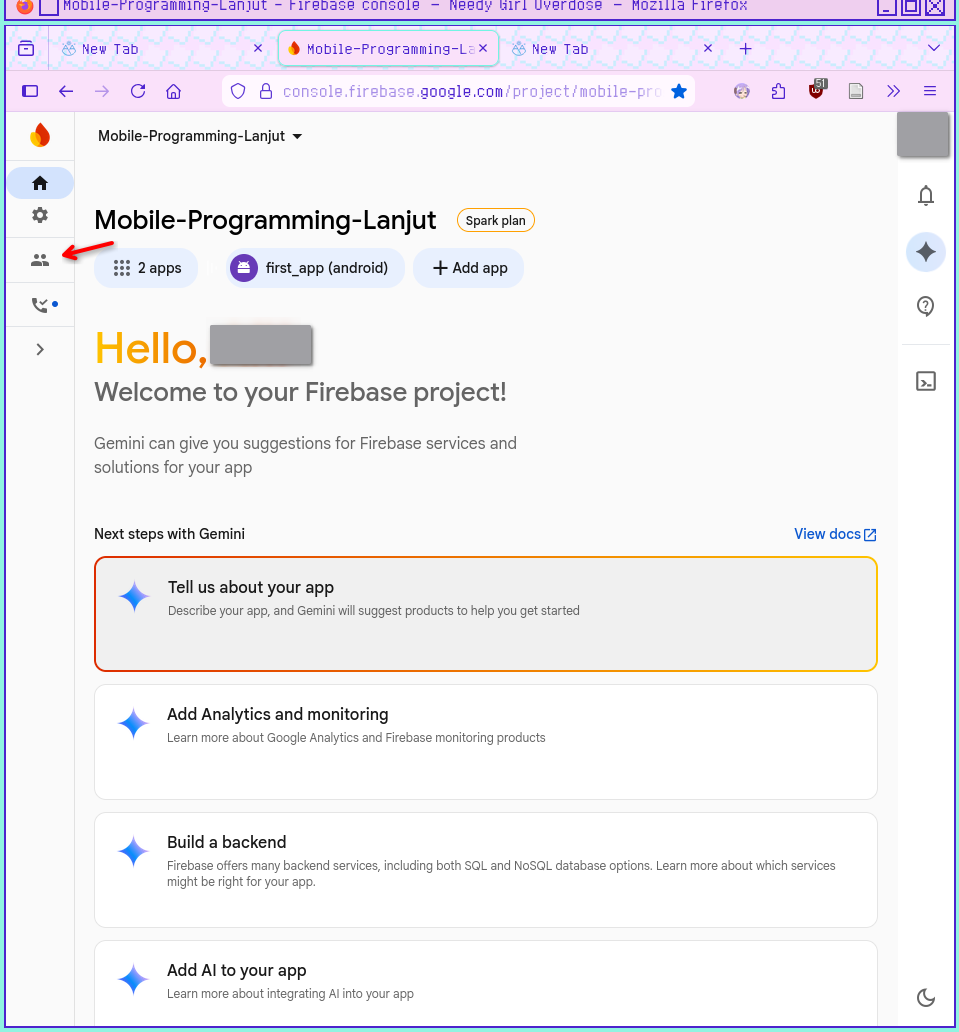Switch to the first New Tab

coord(150,49)
